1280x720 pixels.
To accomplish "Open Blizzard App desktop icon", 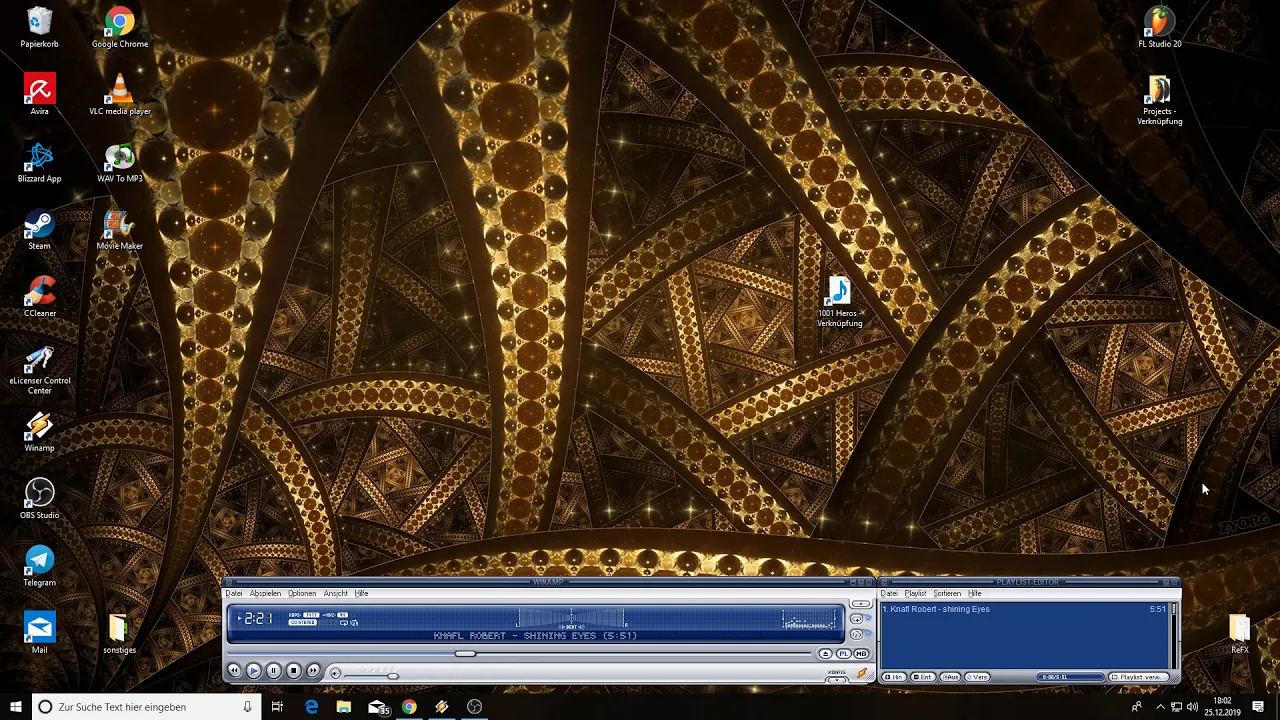I will click(40, 162).
